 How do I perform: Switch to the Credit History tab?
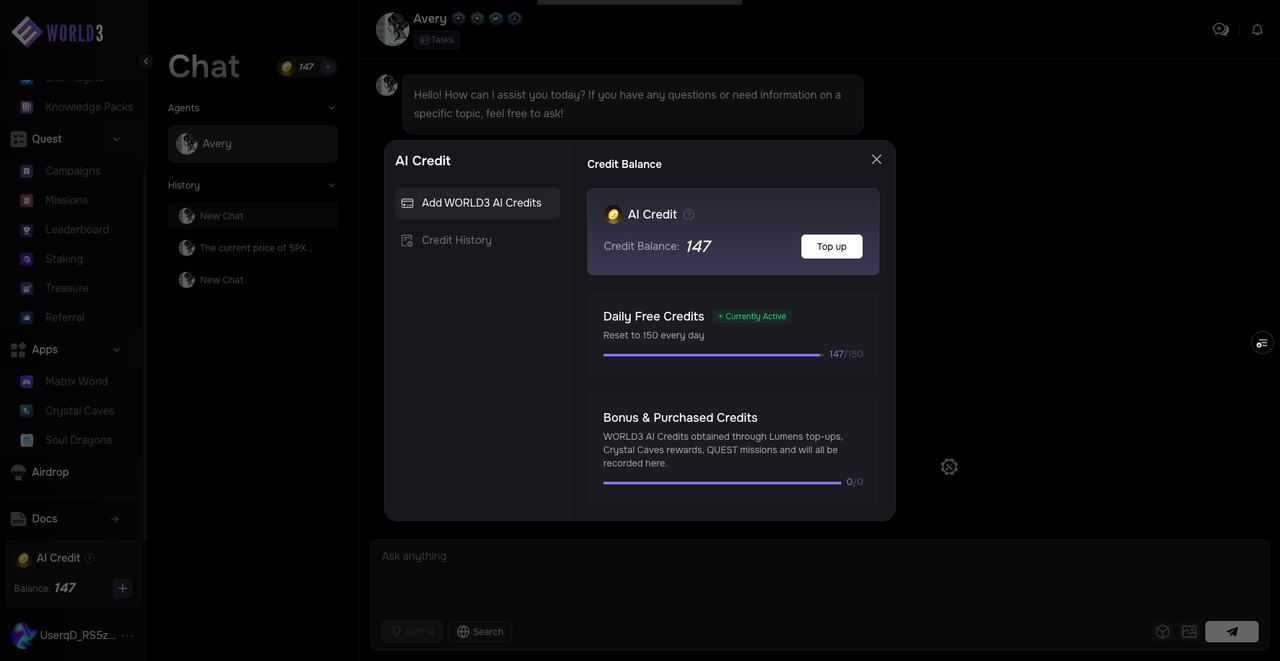[x=456, y=240]
